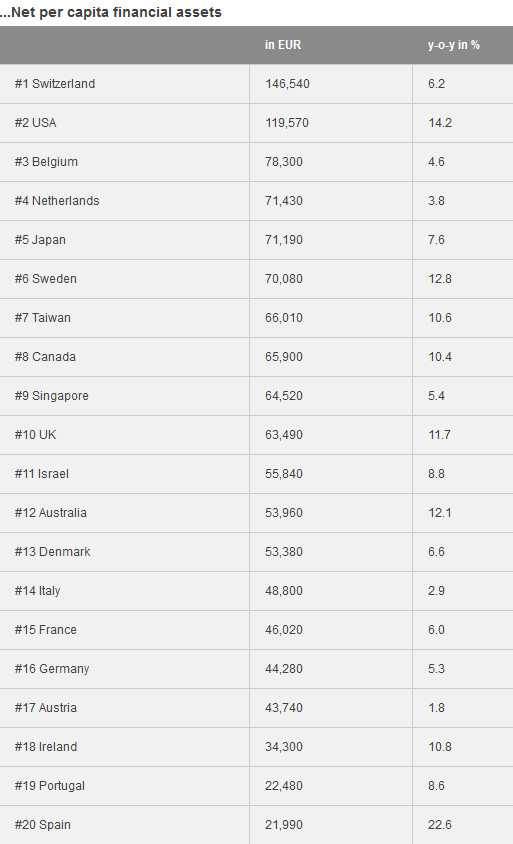Select the #9 Singapore row label
Screen dimensions: 513x844
point(52,396)
